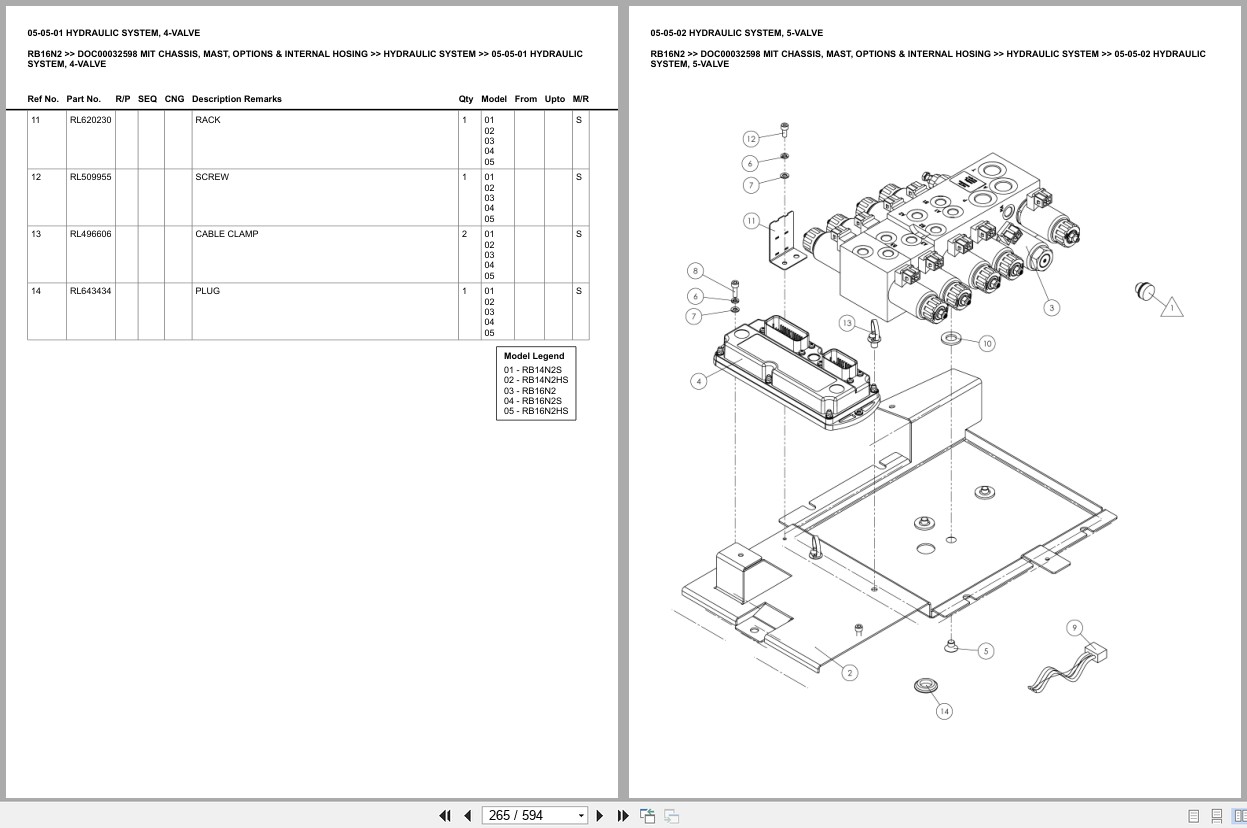Switch to two-page facing view

tap(1239, 816)
